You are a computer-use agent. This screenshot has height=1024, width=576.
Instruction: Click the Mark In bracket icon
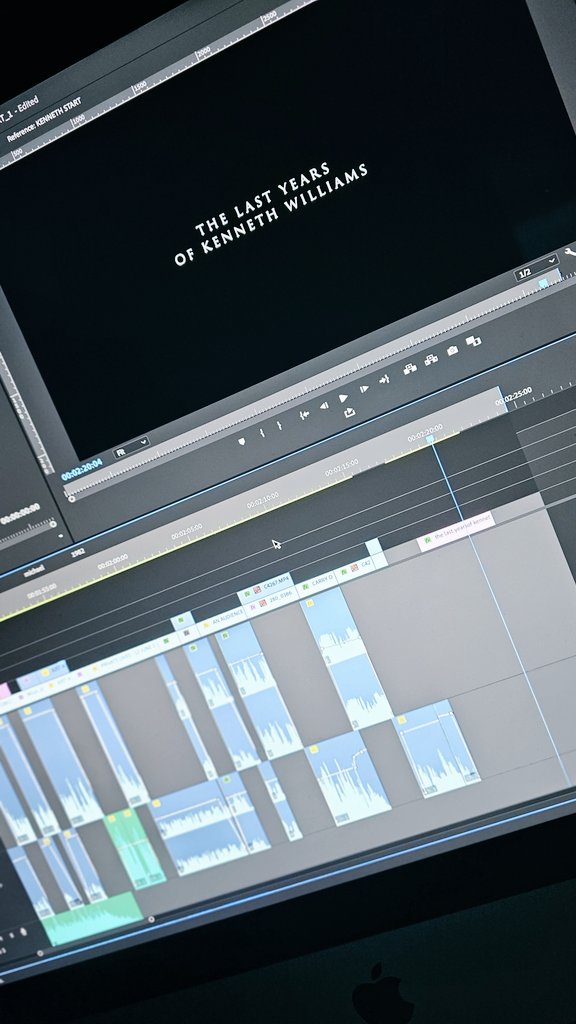[262, 434]
